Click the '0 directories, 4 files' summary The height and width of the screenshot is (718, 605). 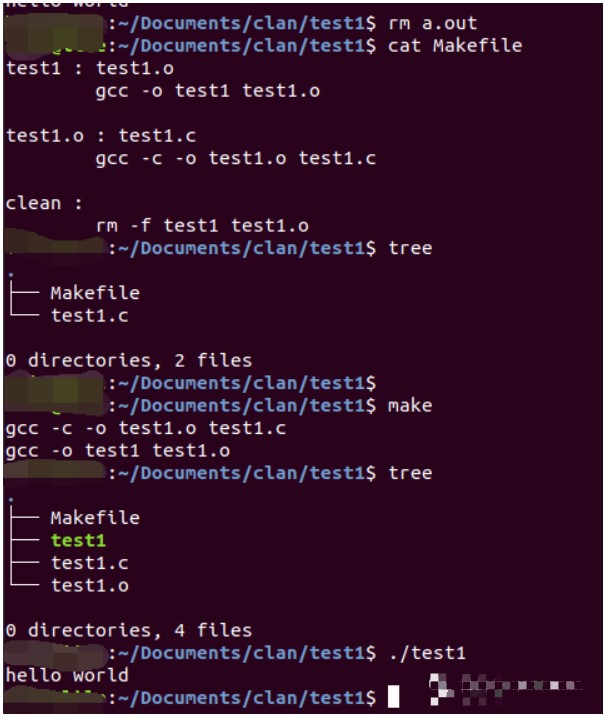pos(129,630)
